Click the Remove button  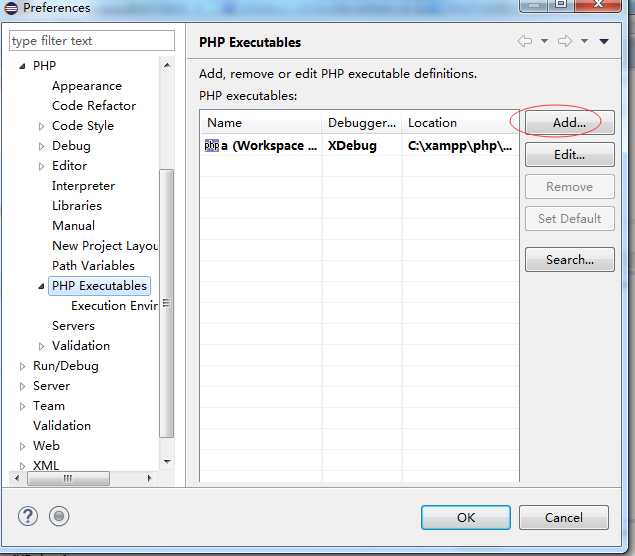point(570,186)
